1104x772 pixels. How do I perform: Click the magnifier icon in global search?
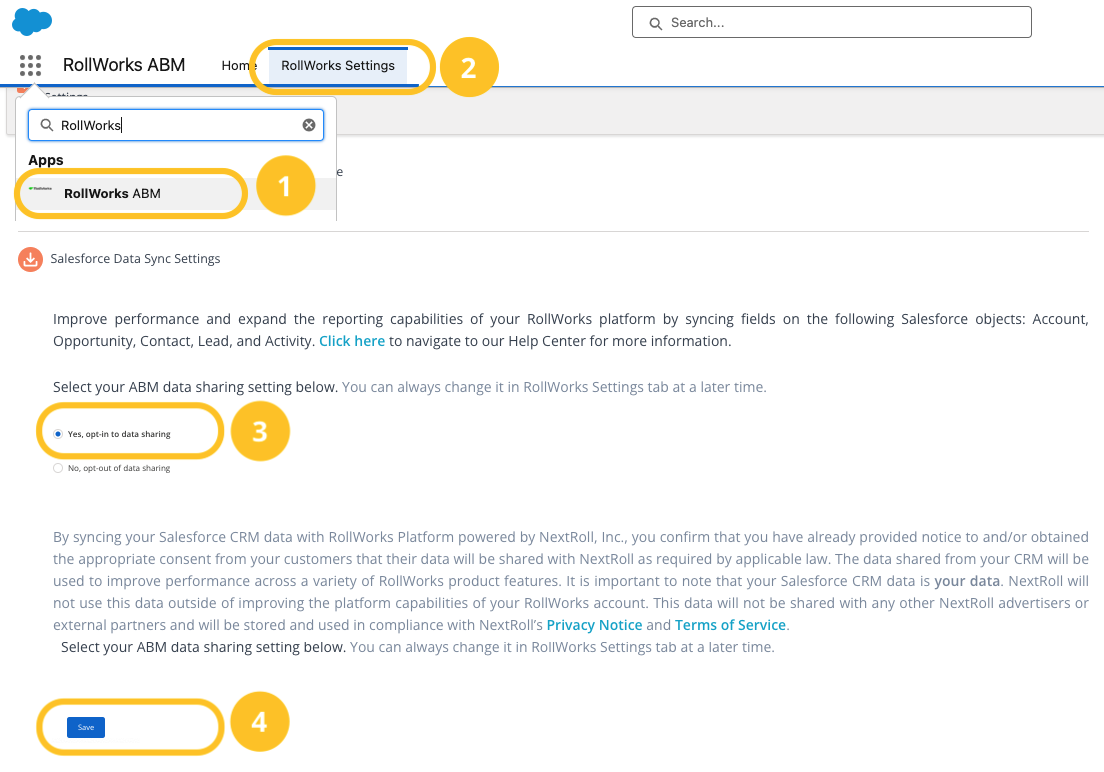[656, 23]
